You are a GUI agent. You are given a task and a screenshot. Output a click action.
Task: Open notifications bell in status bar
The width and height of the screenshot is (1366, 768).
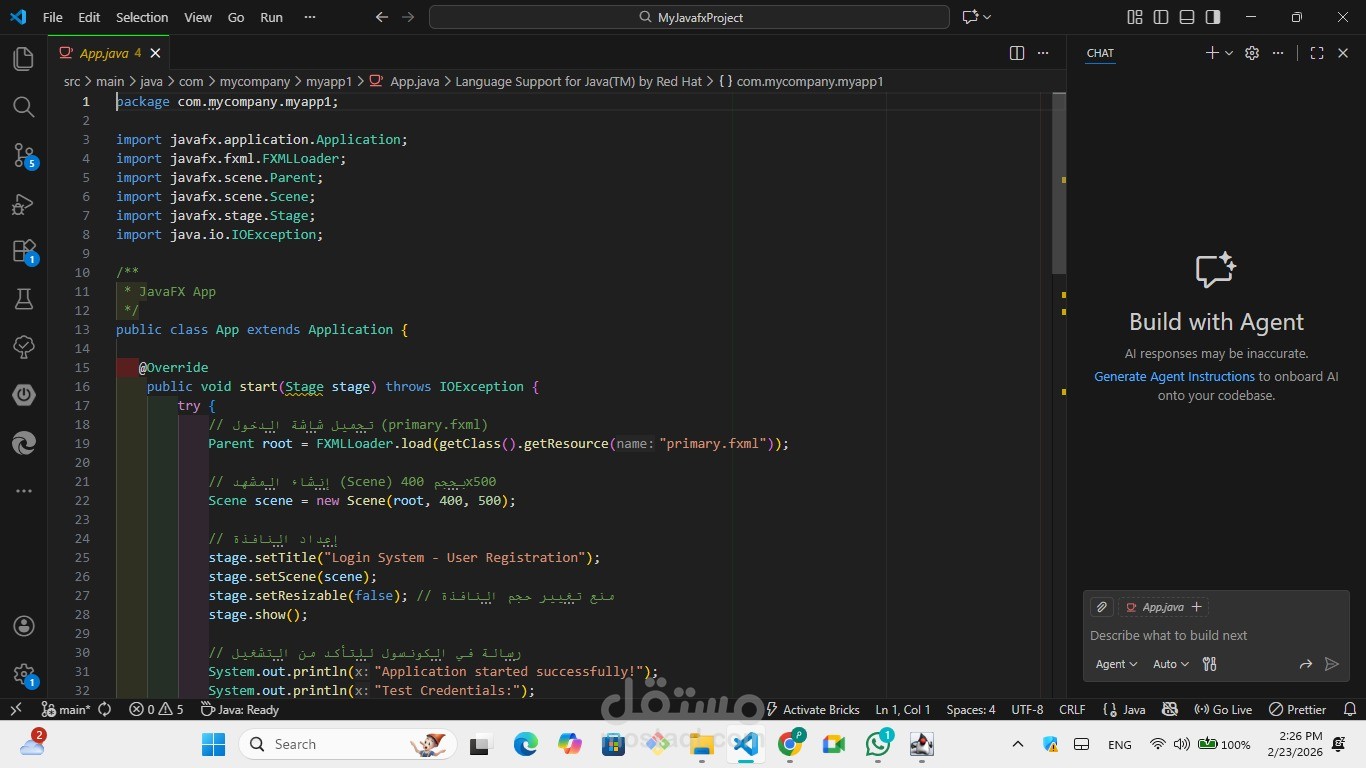1350,709
